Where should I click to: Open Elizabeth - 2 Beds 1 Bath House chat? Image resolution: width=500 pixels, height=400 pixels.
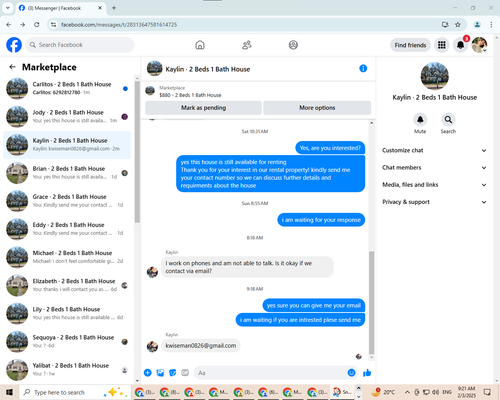[x=67, y=285]
